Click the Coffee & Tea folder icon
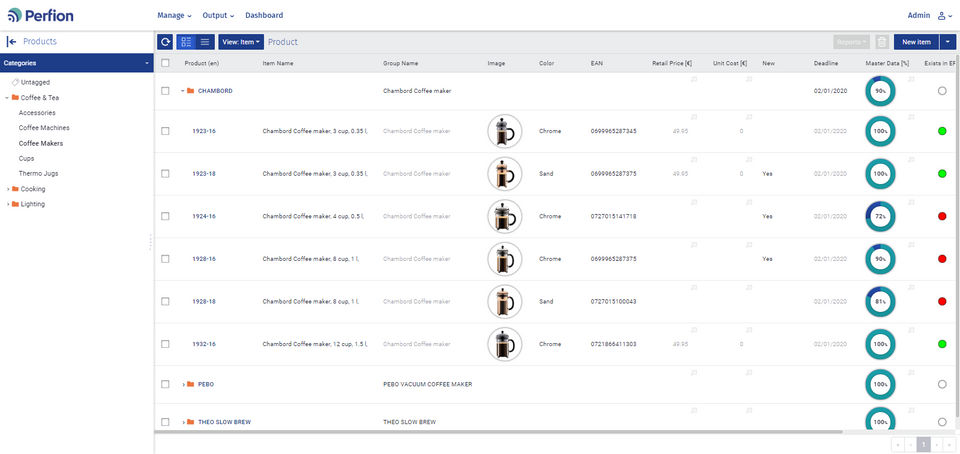The height and width of the screenshot is (454, 960). (15, 97)
